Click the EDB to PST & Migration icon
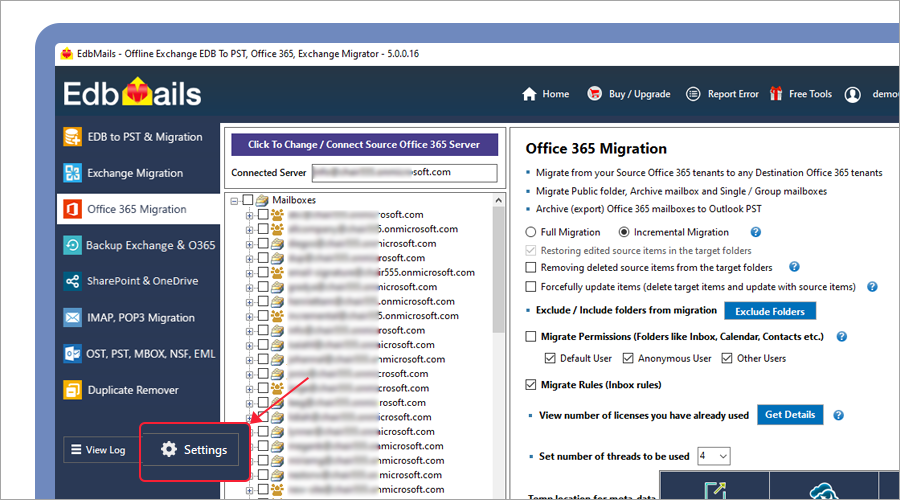The width and height of the screenshot is (900, 500). [72, 137]
